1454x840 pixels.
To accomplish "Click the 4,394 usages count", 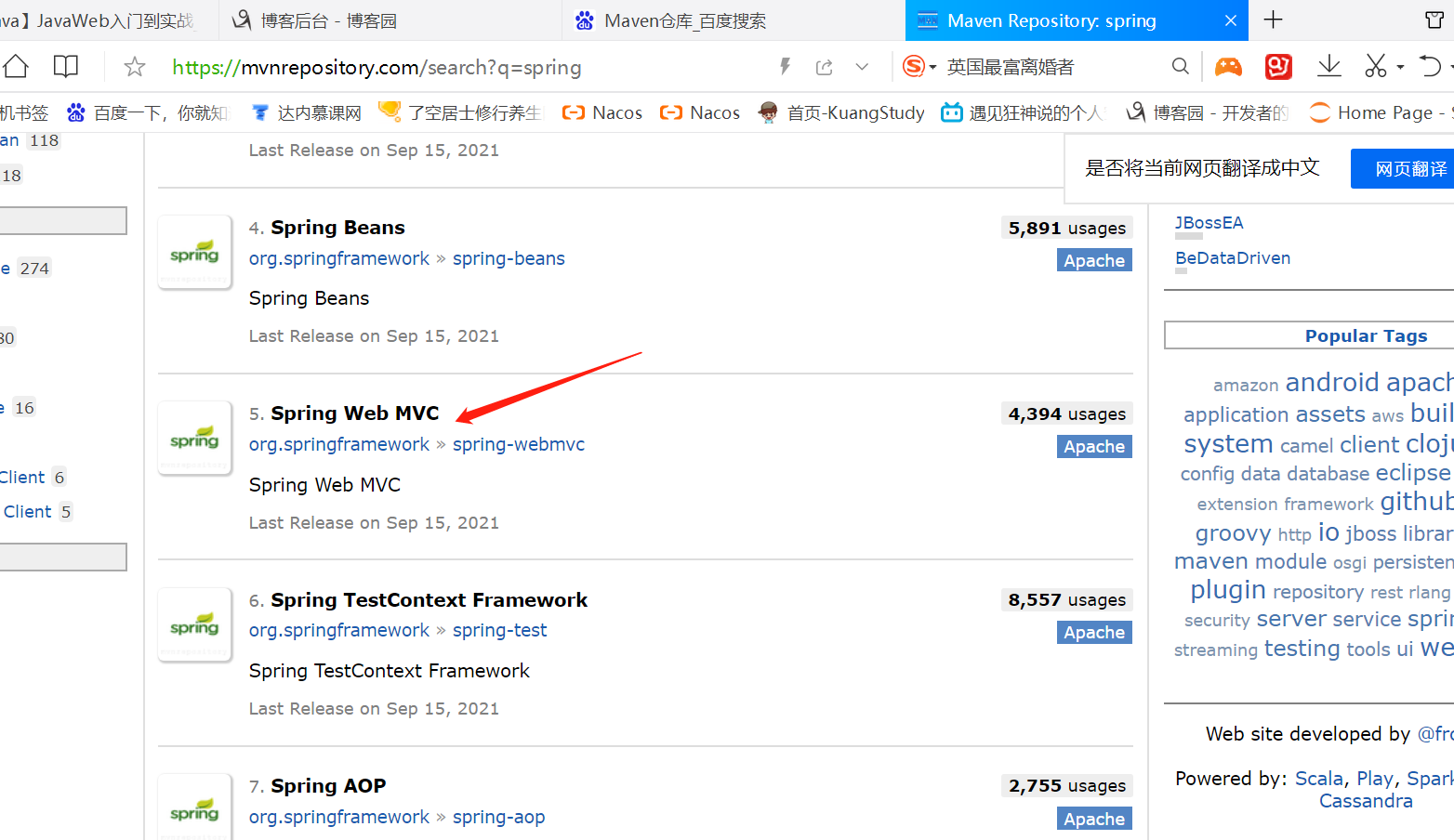I will pyautogui.click(x=1066, y=413).
